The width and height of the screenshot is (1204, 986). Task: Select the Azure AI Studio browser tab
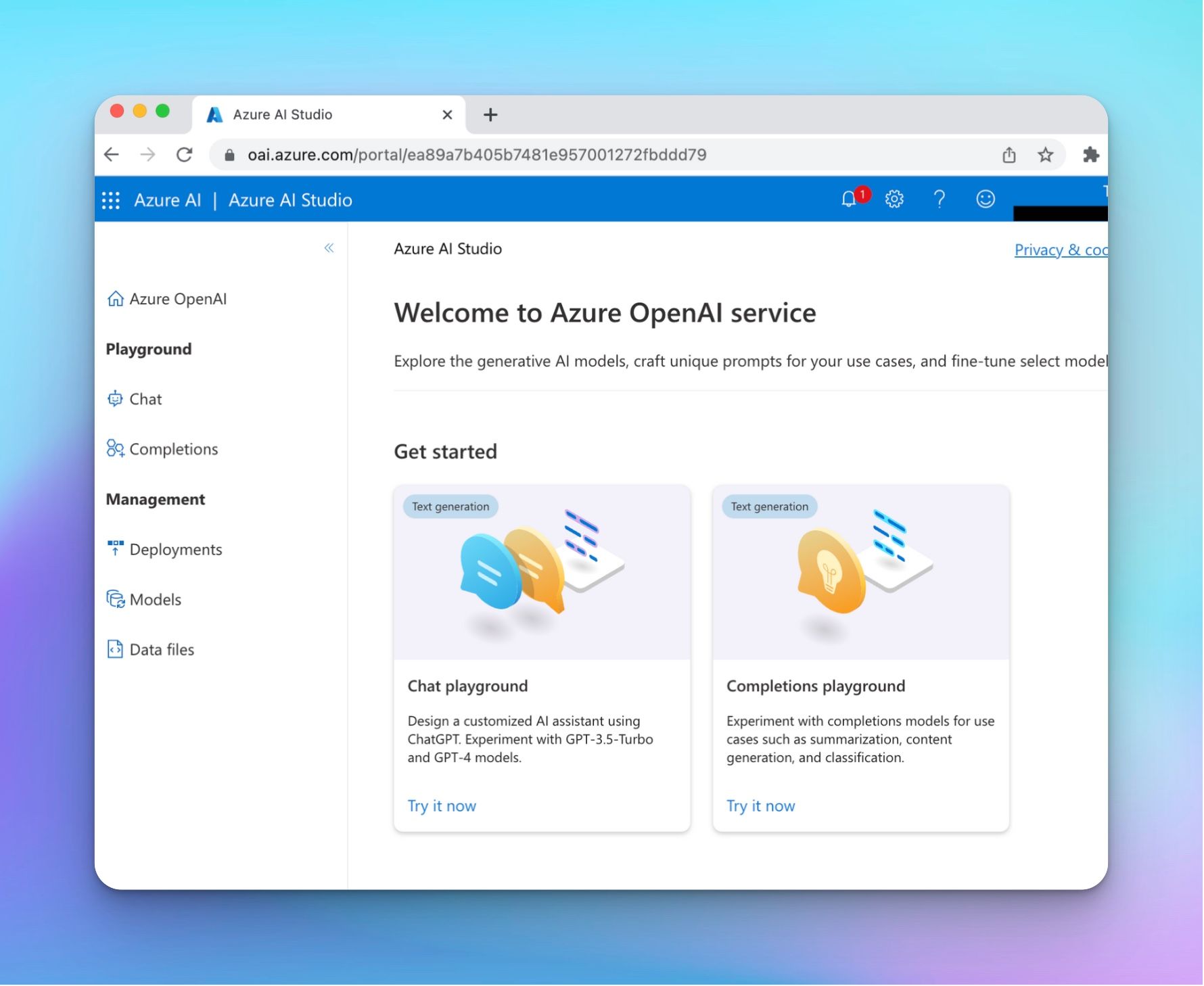(329, 115)
